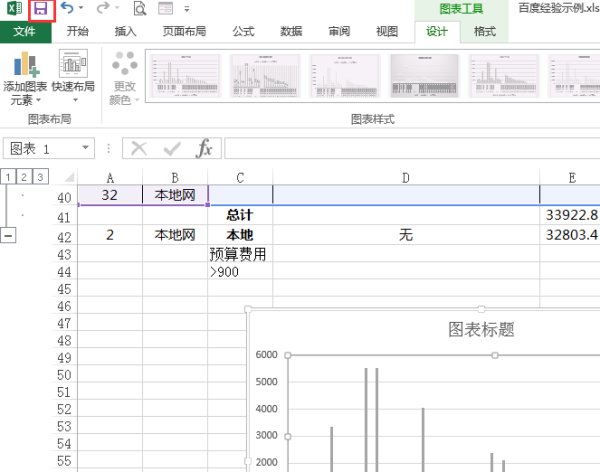The image size is (600, 472).
Task: Open Customize Quick Access Toolbar dropdown
Action: [x=187, y=9]
